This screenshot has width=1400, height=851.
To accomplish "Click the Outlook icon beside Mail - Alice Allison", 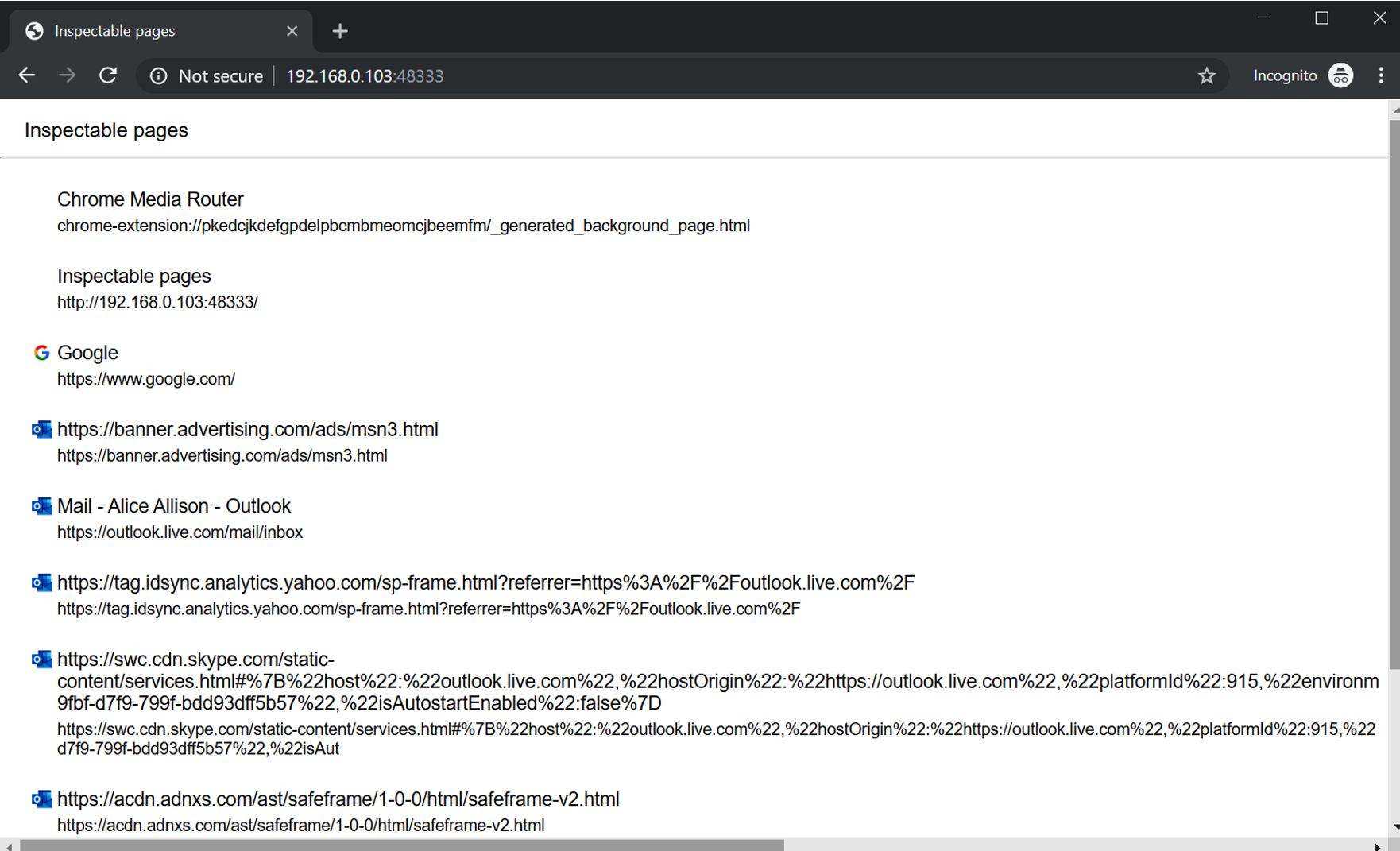I will [41, 505].
